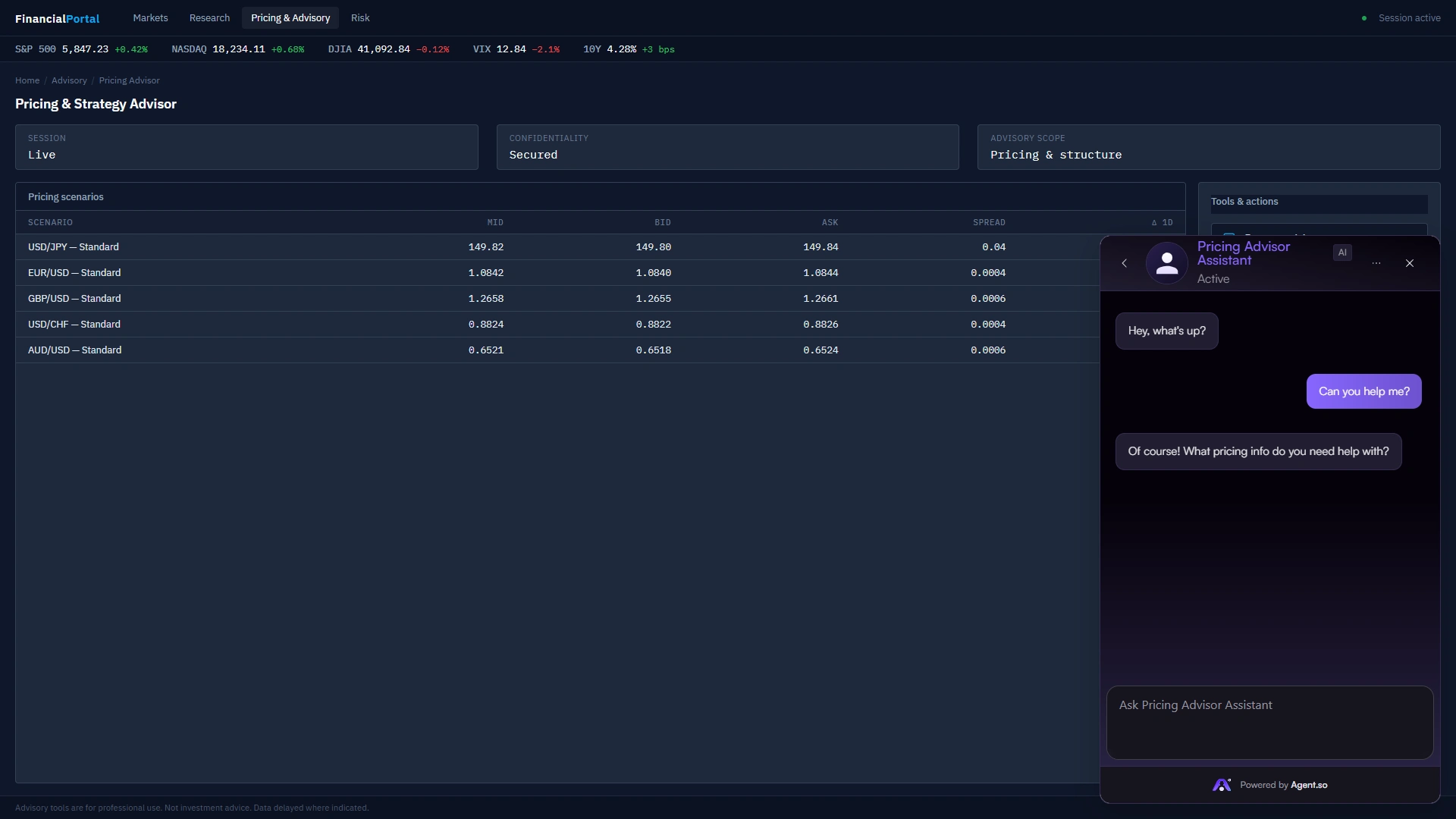Open the chat three-dots options menu
The height and width of the screenshot is (819, 1456).
tap(1376, 263)
